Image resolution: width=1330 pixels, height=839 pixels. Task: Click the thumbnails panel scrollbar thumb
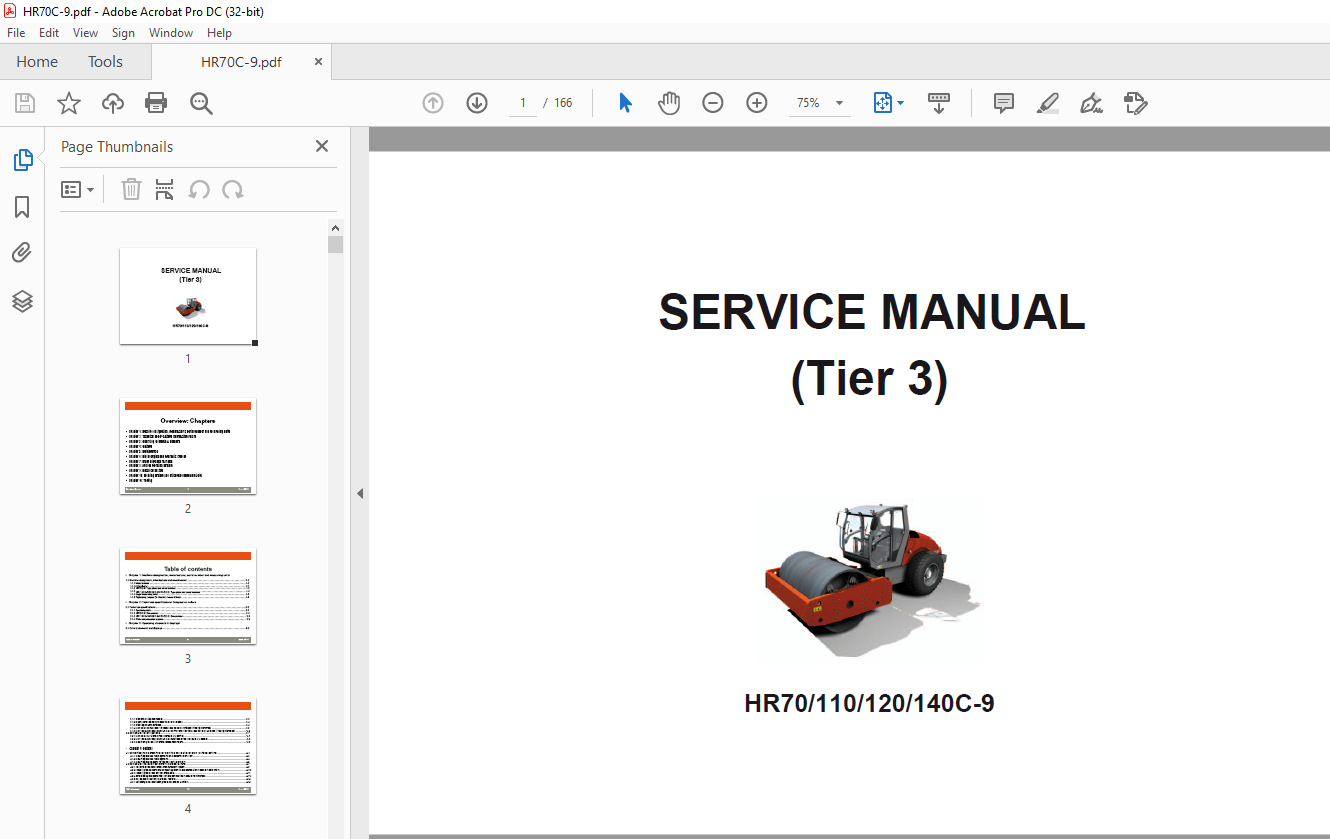[336, 244]
